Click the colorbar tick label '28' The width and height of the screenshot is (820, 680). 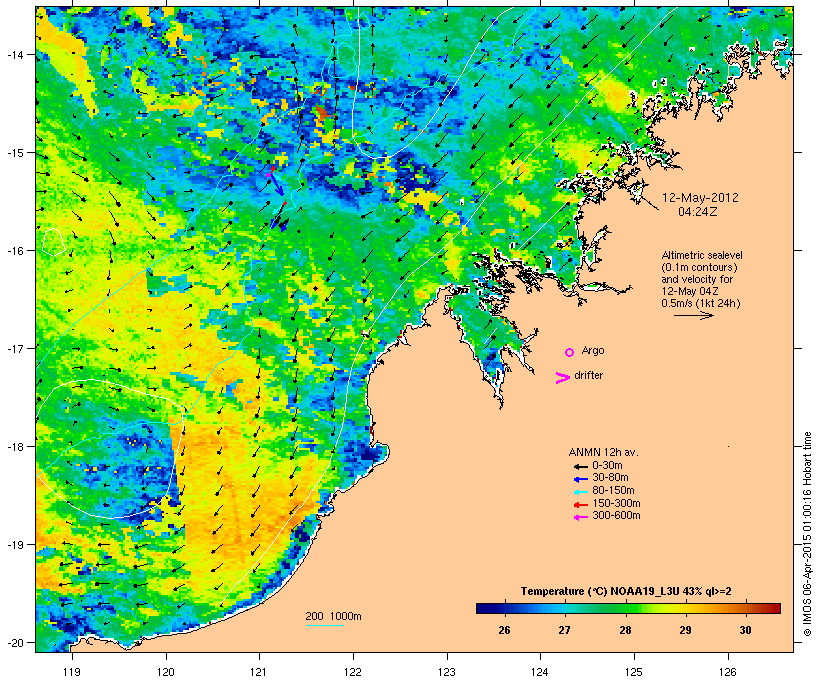point(625,630)
